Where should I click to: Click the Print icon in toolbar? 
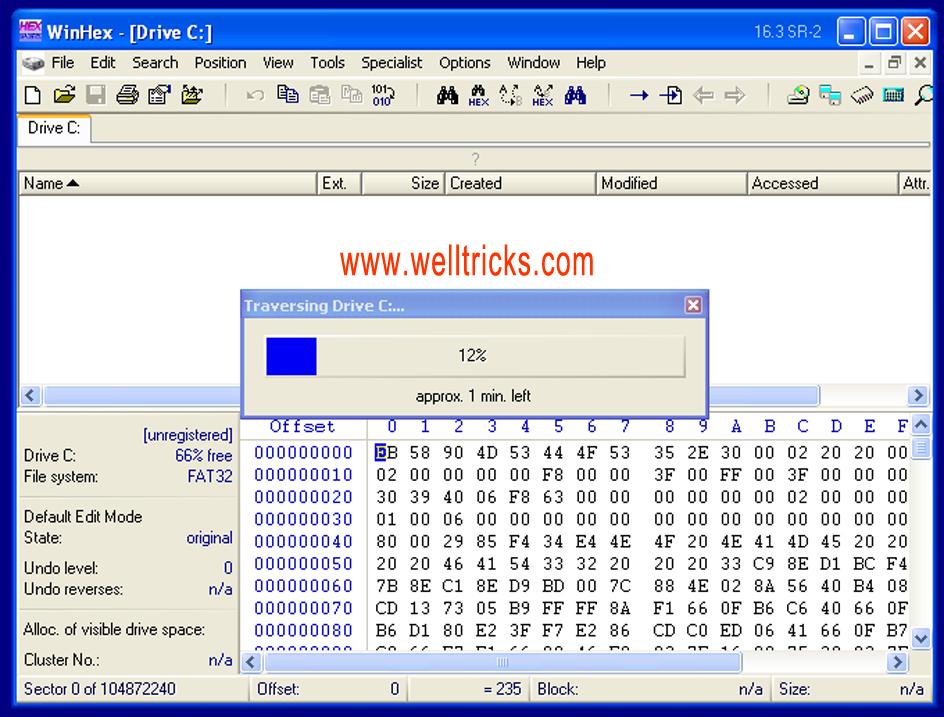click(x=127, y=95)
